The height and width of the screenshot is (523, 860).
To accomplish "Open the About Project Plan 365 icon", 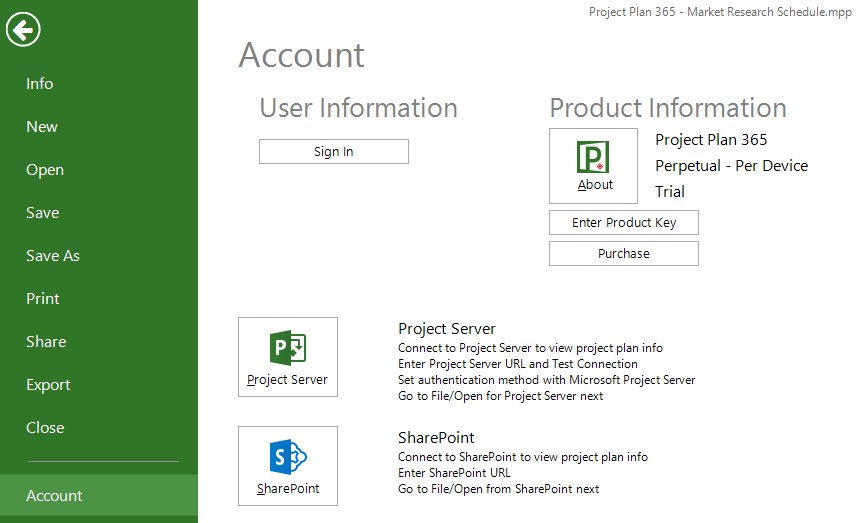I will (x=593, y=166).
